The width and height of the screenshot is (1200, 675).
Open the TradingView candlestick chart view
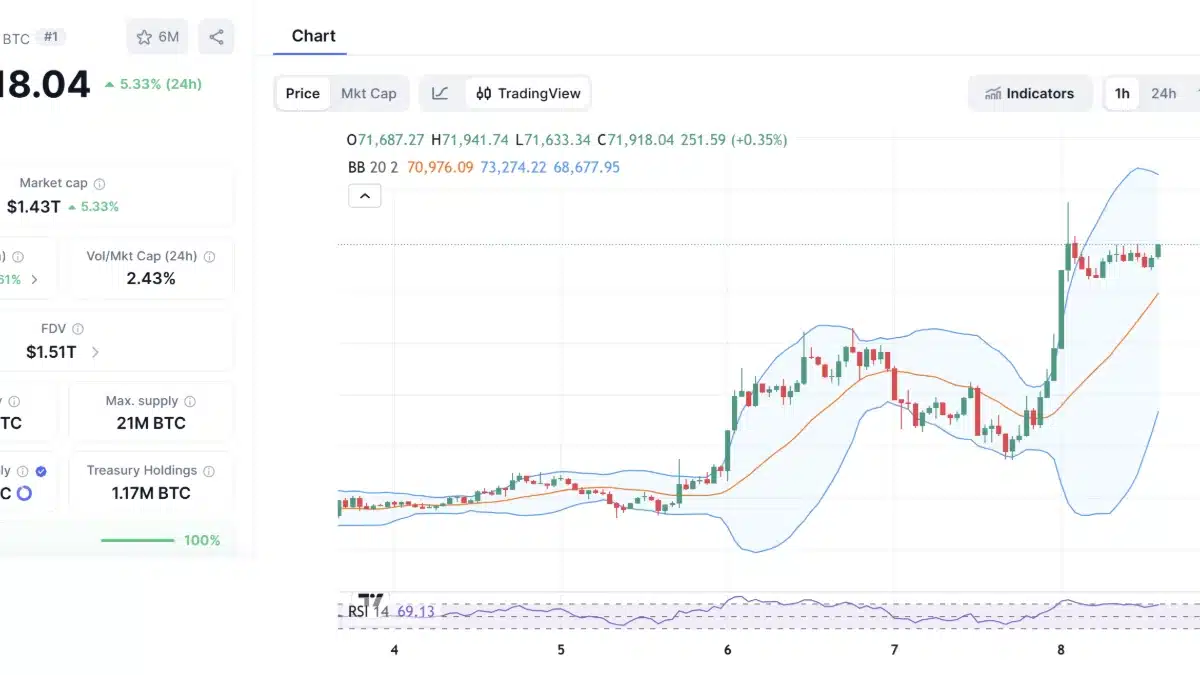528,93
